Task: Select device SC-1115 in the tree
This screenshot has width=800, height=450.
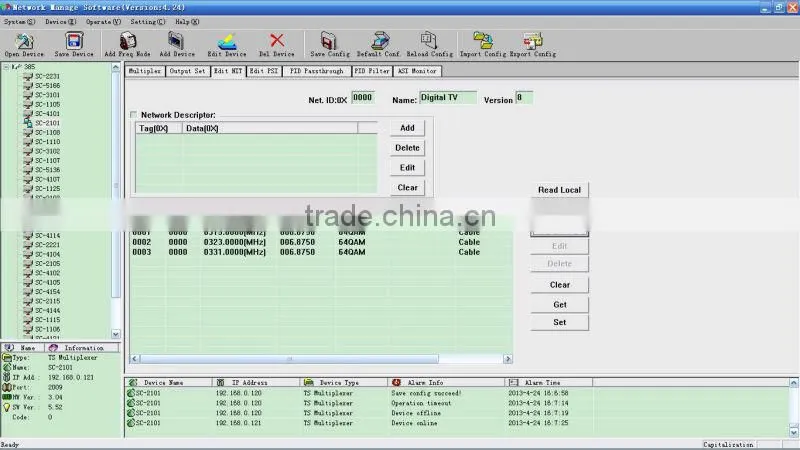Action: click(x=47, y=320)
